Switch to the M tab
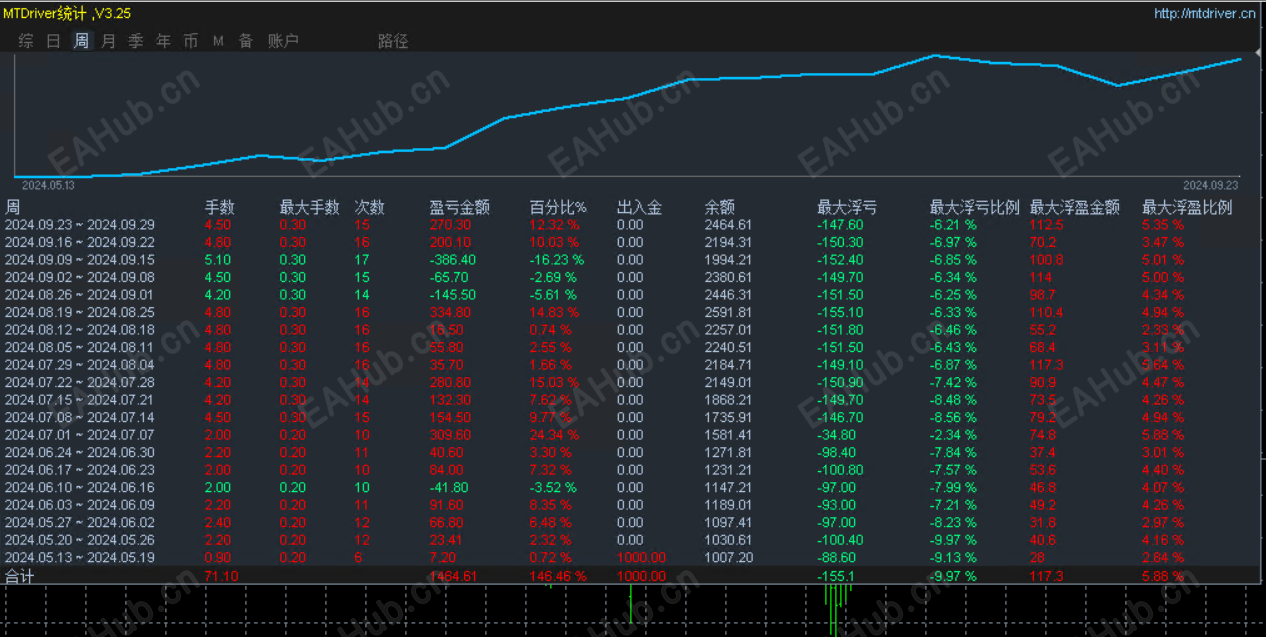 [218, 41]
